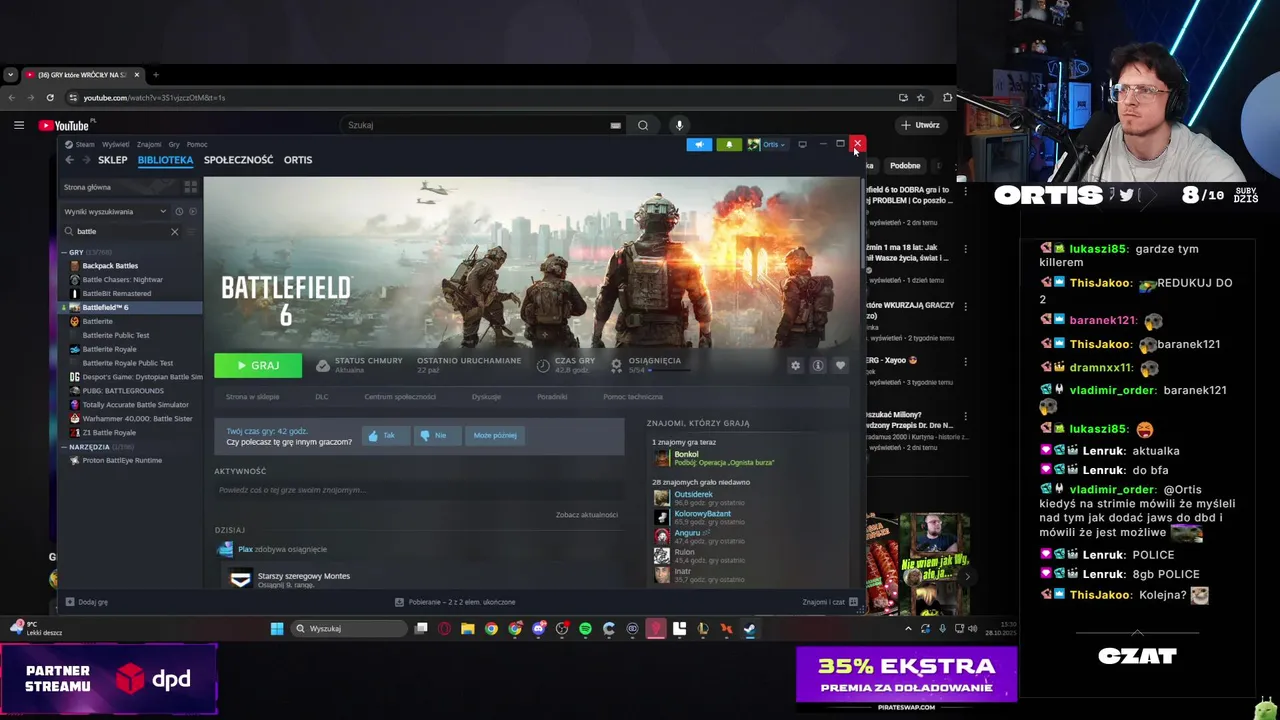The width and height of the screenshot is (1280, 720).
Task: Open YouTube hamburger guide menu
Action: [x=19, y=125]
